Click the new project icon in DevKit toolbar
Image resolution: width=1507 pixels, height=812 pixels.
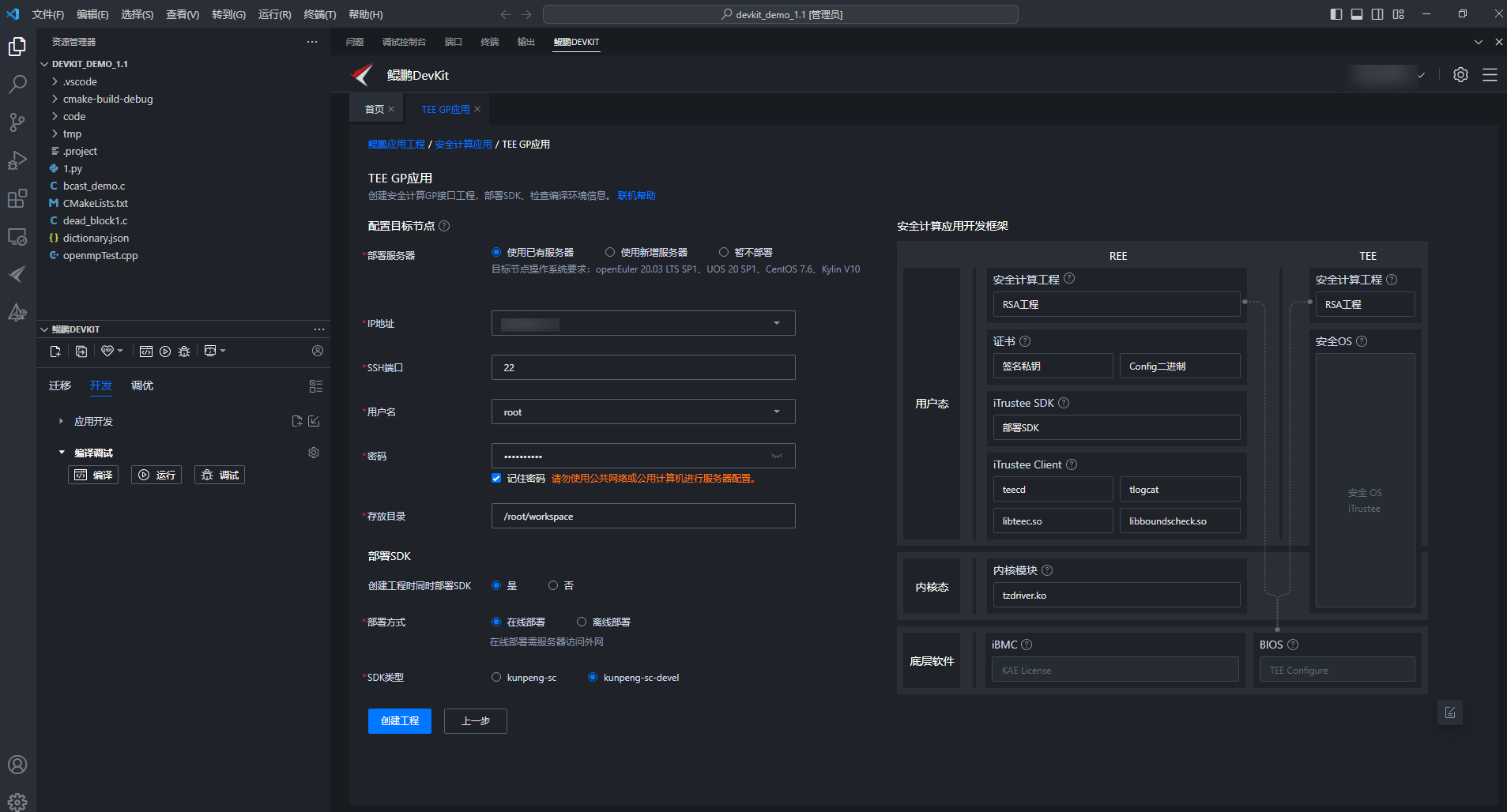[55, 351]
